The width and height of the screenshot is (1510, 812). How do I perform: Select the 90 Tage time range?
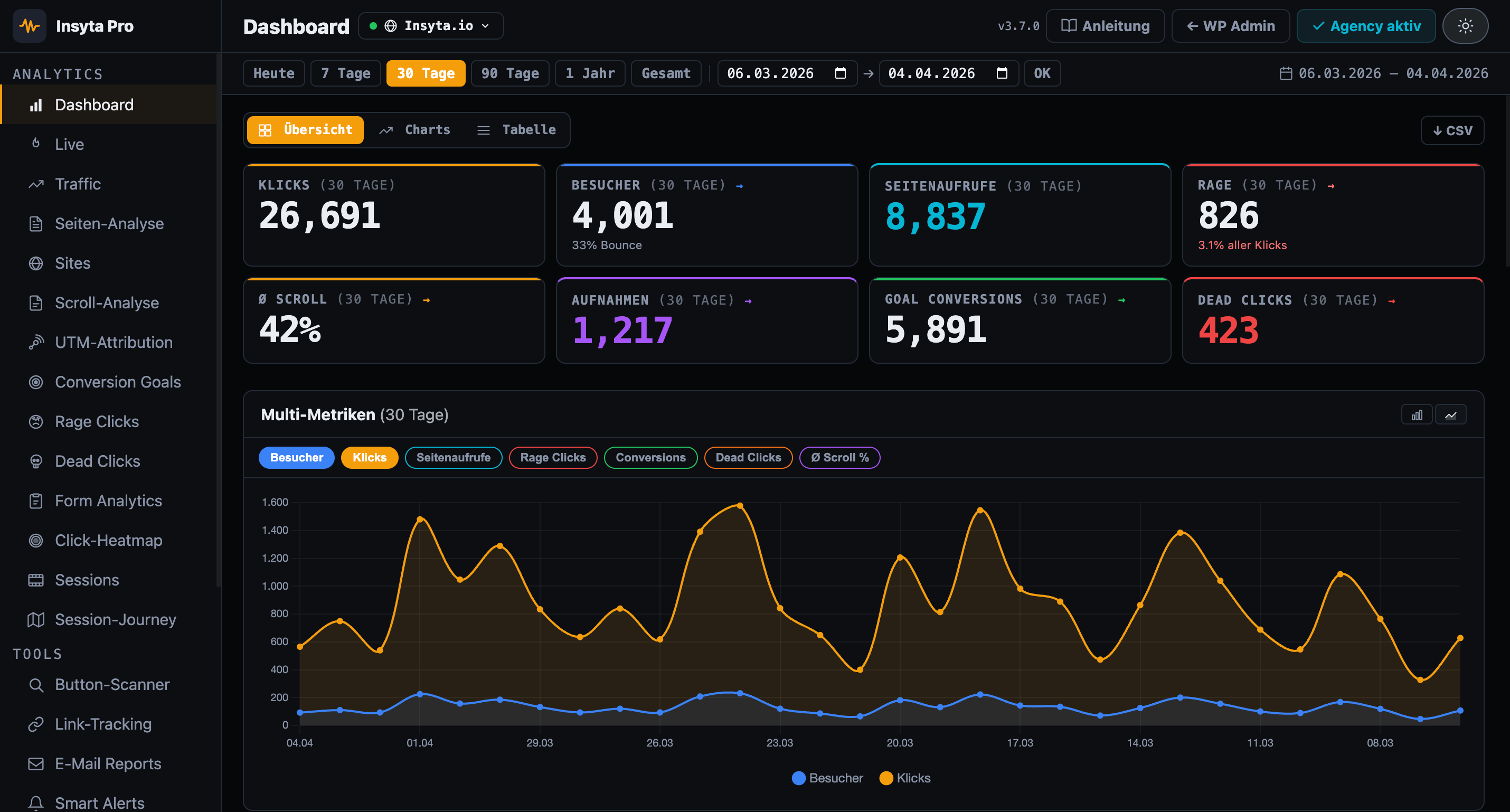[509, 73]
